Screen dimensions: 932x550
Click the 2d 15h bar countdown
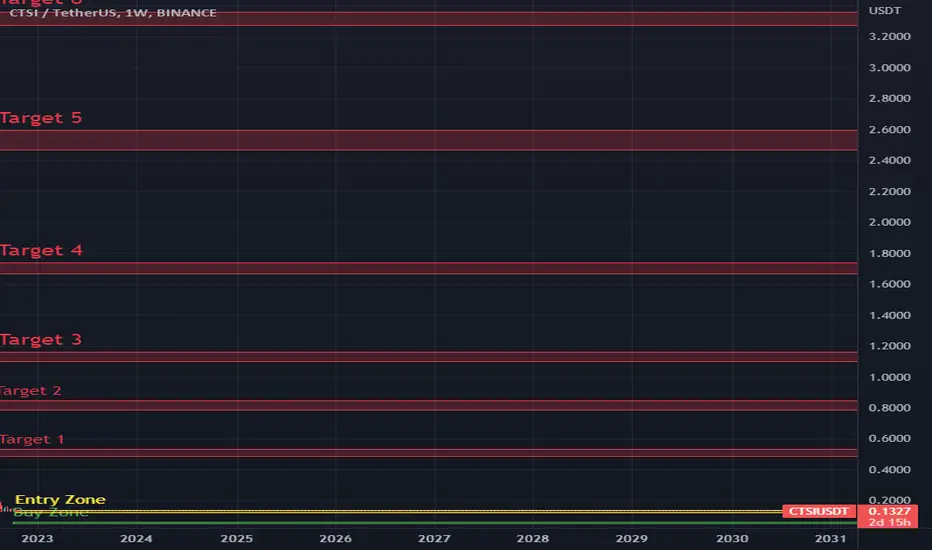click(889, 522)
